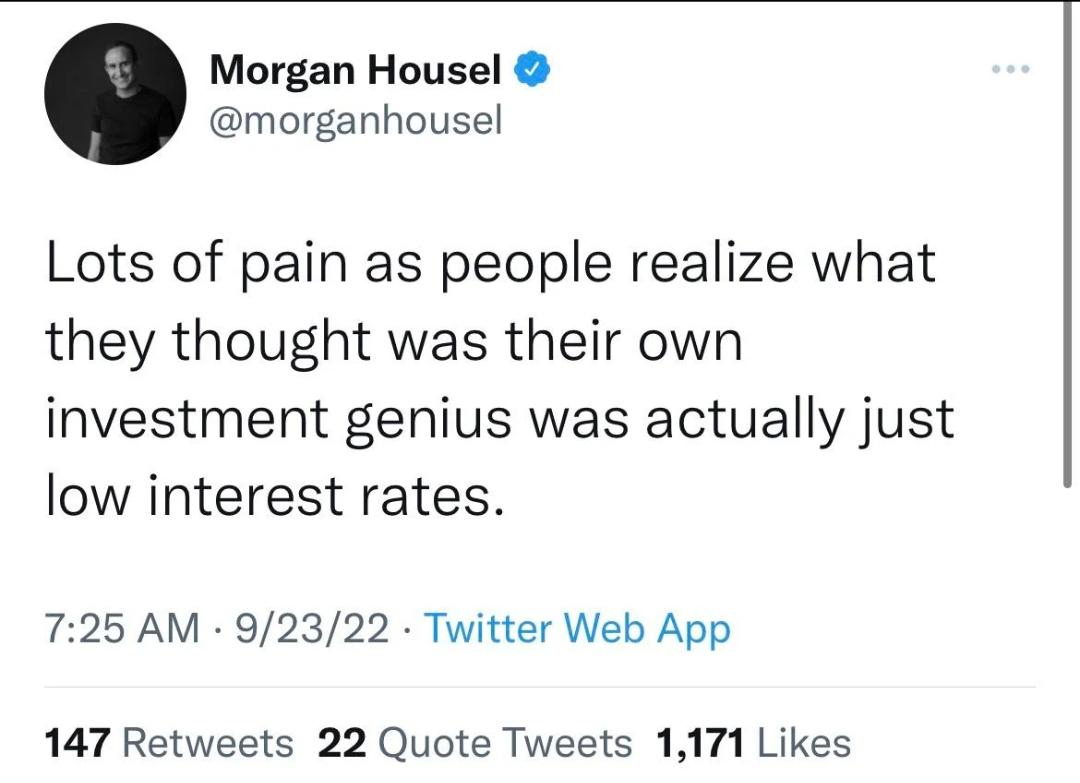Click the Morgan Housel display name

pyautogui.click(x=355, y=69)
